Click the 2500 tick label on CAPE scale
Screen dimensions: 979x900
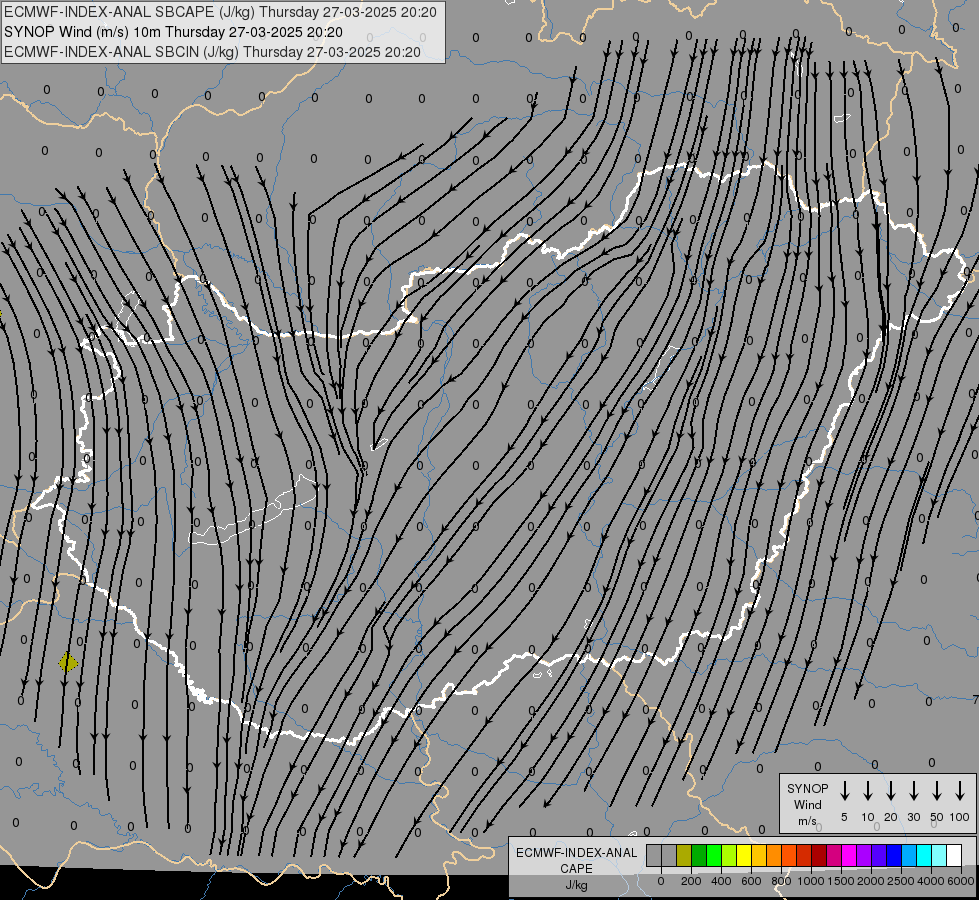(901, 881)
